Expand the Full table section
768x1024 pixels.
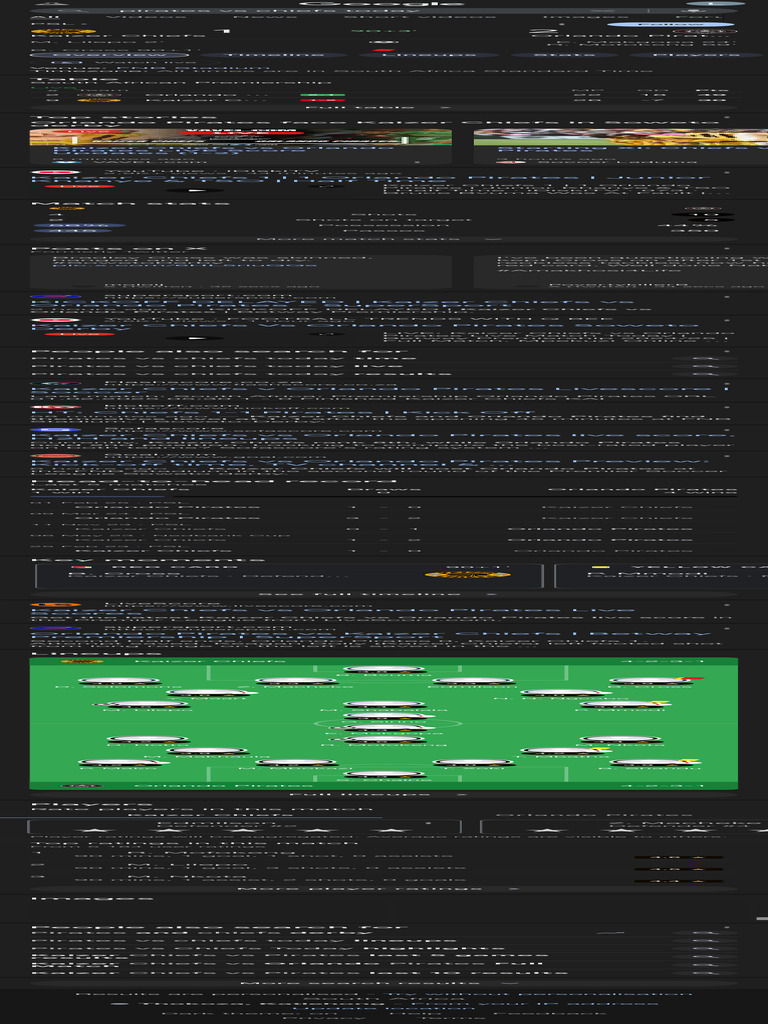point(384,107)
